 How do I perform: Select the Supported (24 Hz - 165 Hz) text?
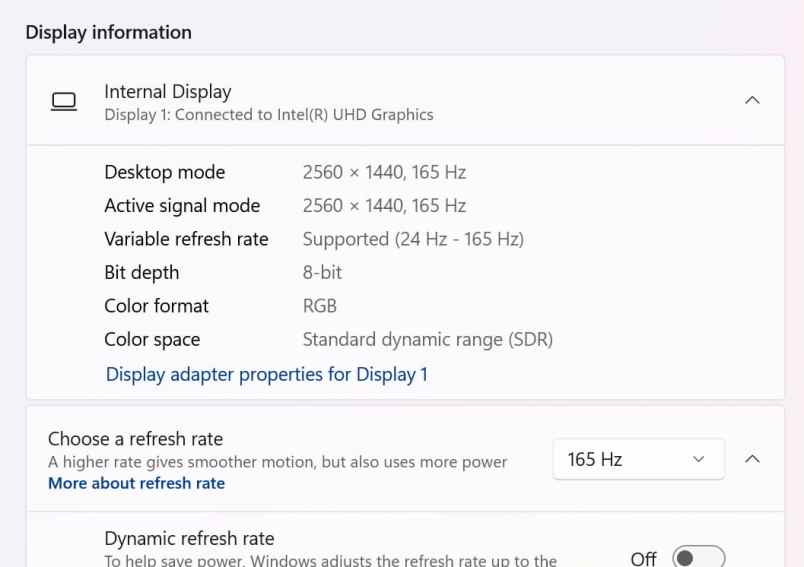[x=413, y=239]
